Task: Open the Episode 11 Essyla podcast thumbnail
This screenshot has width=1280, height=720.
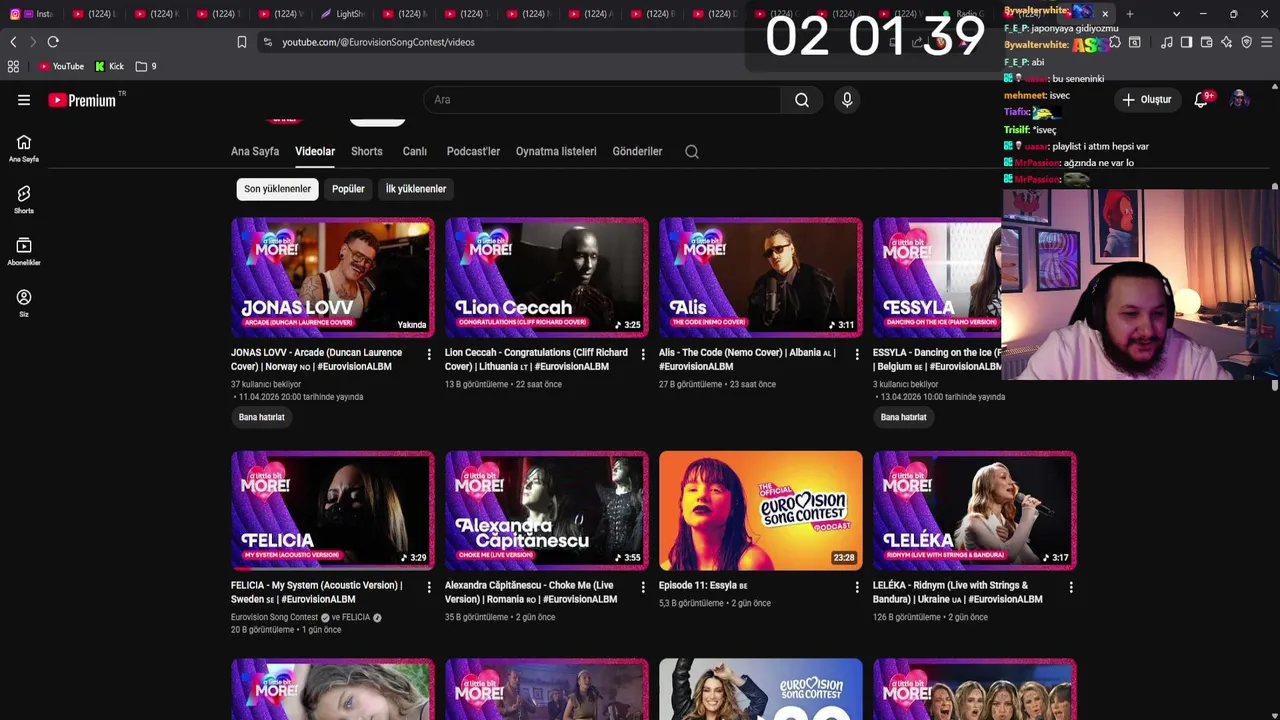Action: click(761, 511)
